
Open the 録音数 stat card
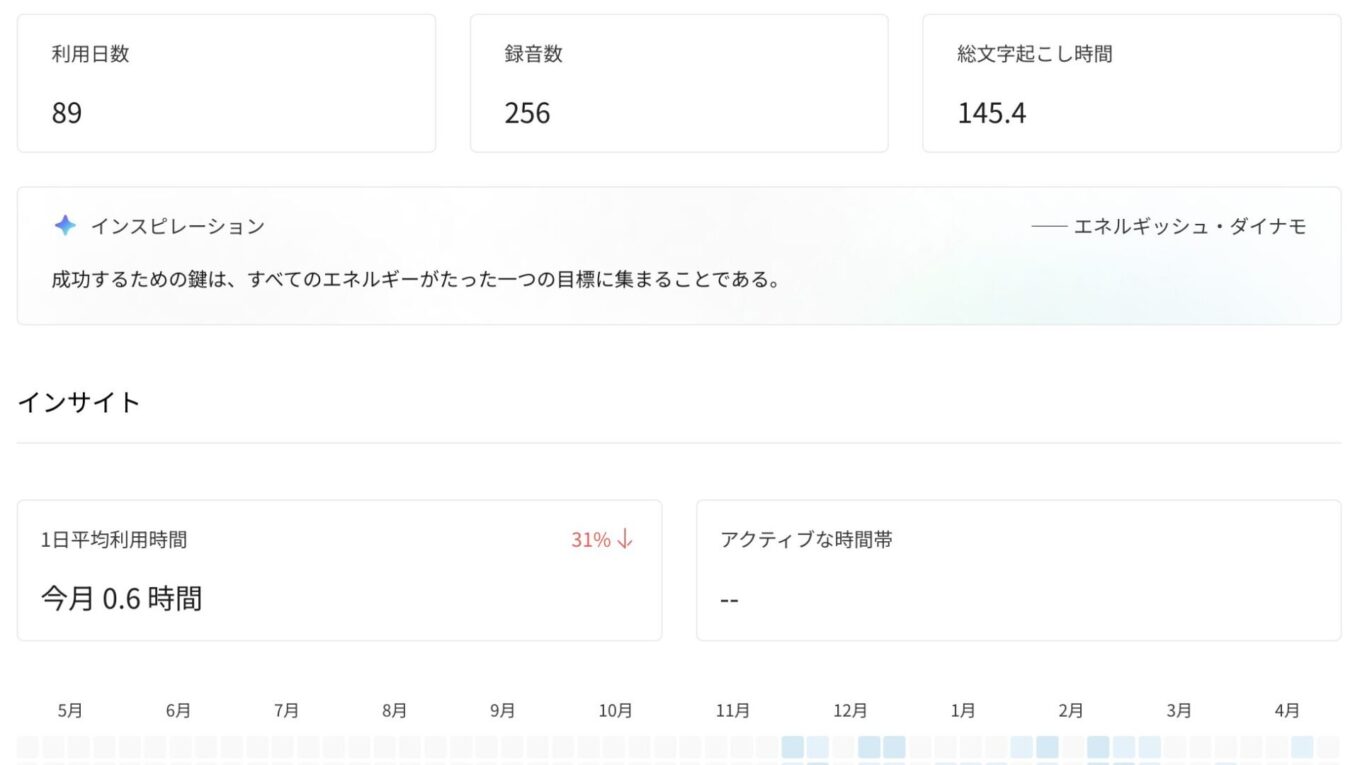point(678,83)
